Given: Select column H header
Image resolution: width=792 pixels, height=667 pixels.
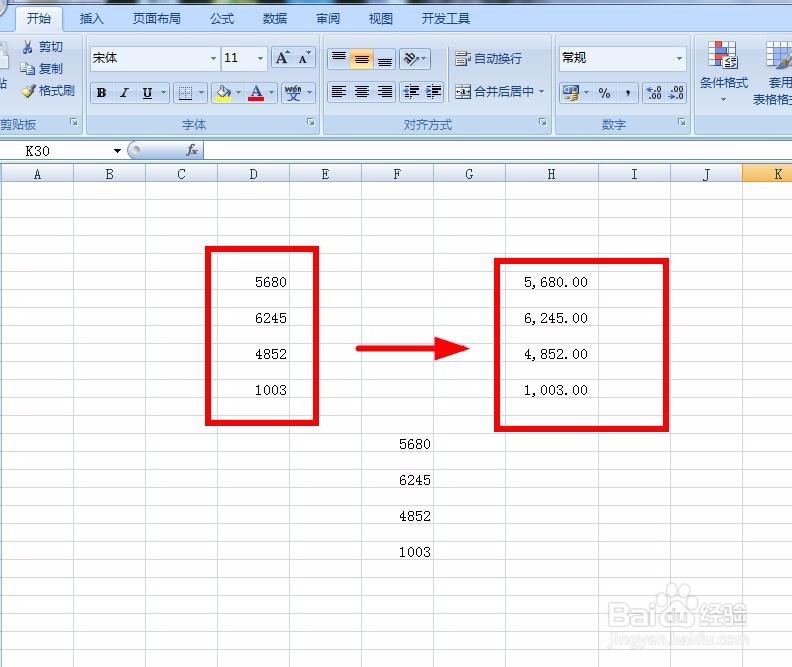Looking at the screenshot, I should [552, 174].
